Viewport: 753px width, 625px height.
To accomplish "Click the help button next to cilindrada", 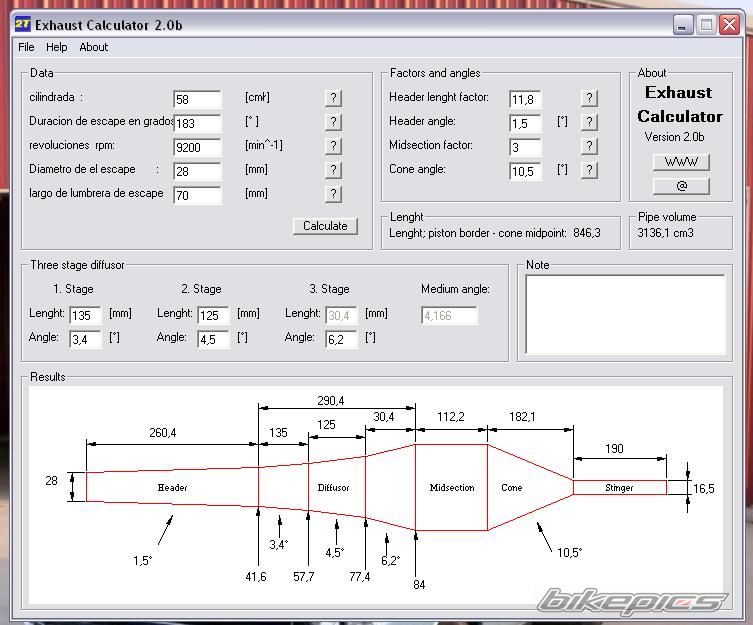I will 333,98.
